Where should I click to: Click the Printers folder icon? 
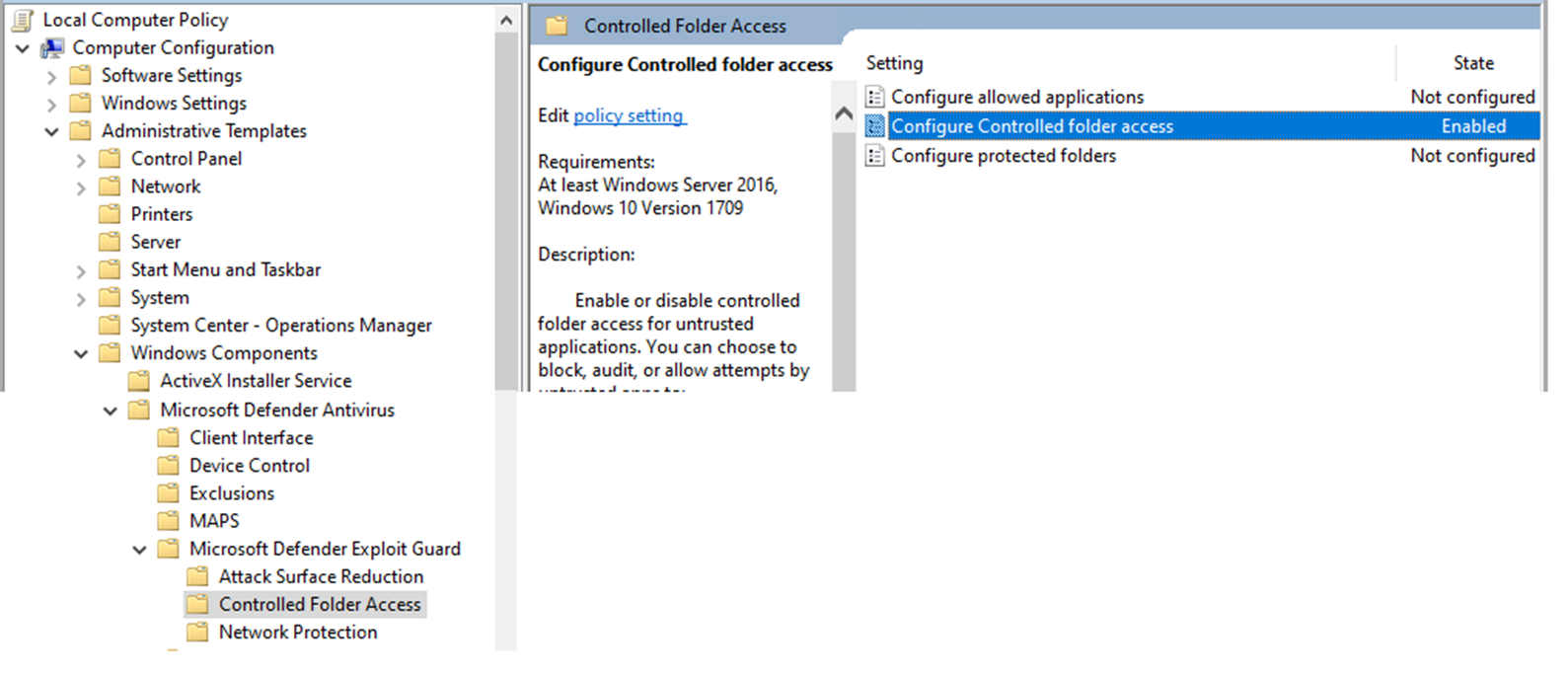point(111,213)
